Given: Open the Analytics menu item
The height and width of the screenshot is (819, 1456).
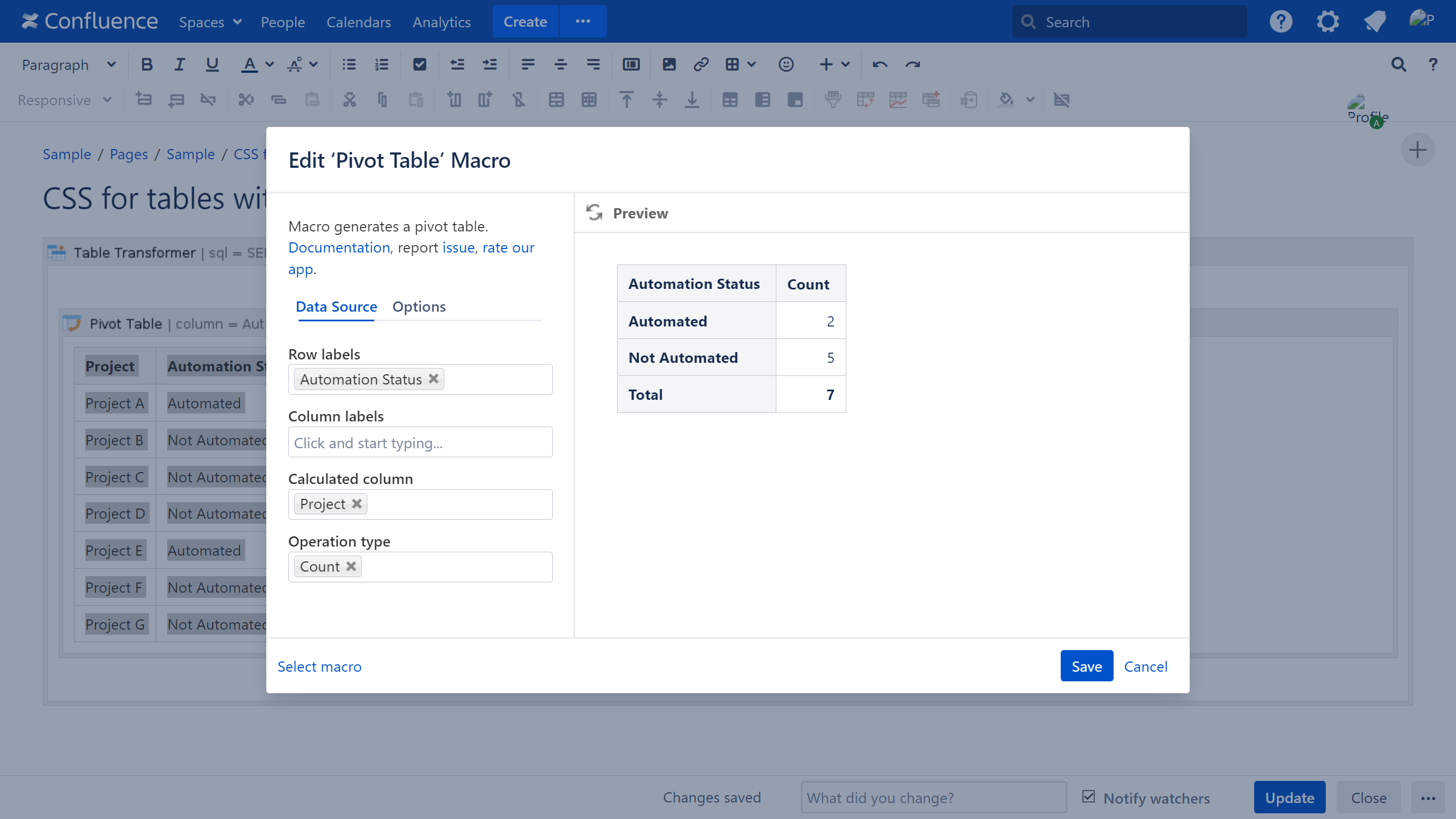Looking at the screenshot, I should [x=441, y=22].
